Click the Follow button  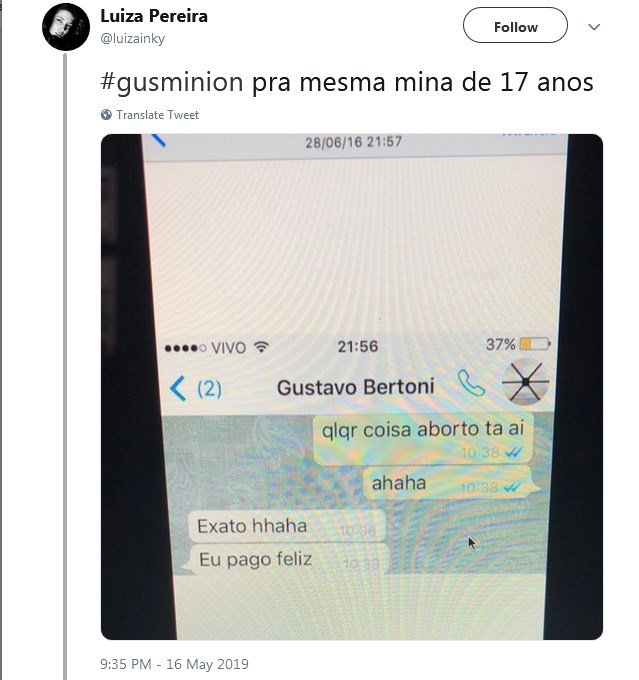[515, 25]
